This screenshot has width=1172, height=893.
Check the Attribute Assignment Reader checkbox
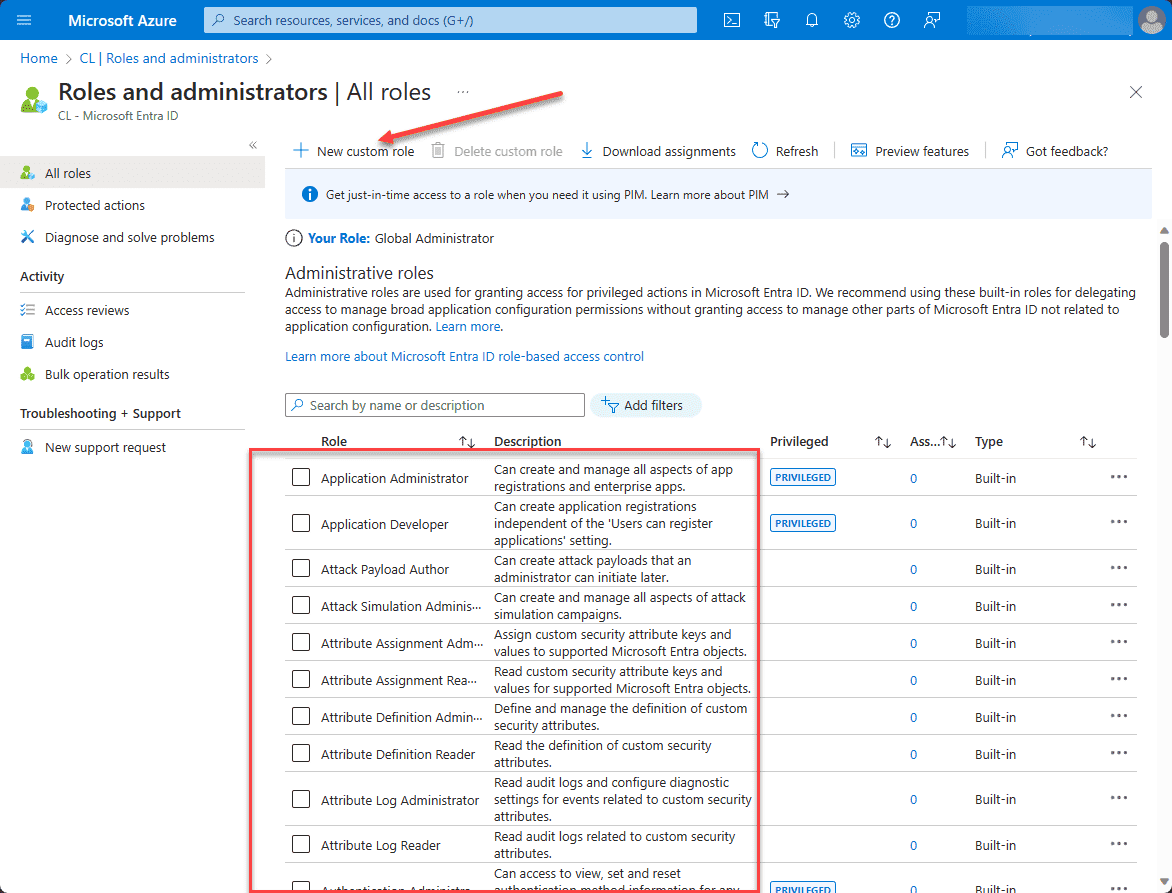[x=300, y=679]
